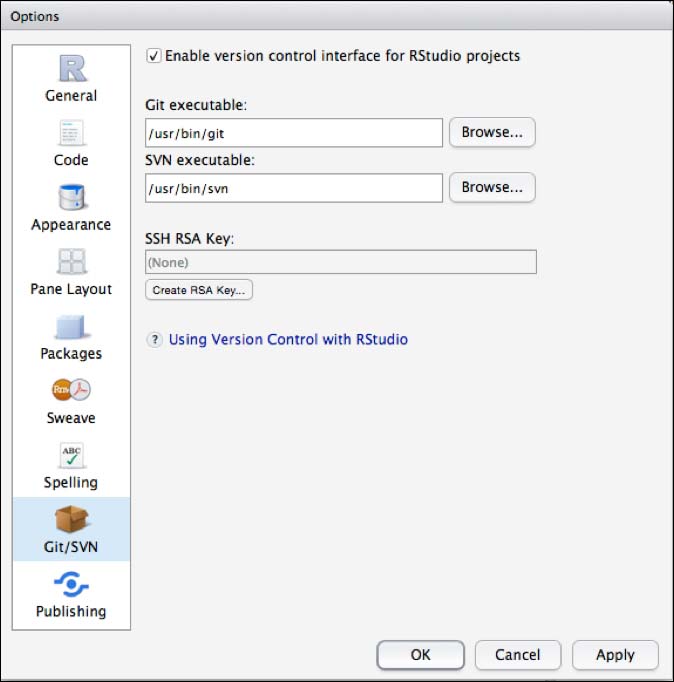Switch to Publishing tab label
The width and height of the screenshot is (674, 682).
pos(71,611)
